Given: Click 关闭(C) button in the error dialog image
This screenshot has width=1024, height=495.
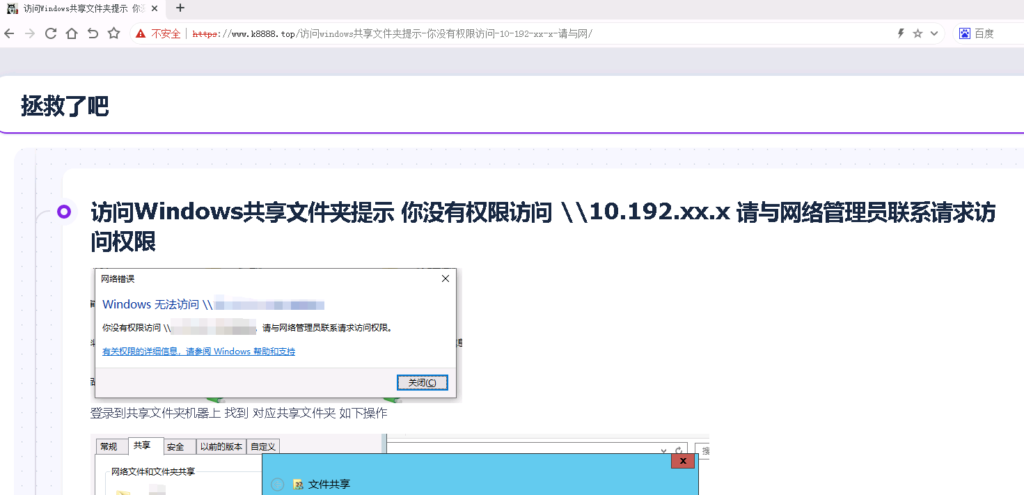Looking at the screenshot, I should 422,382.
